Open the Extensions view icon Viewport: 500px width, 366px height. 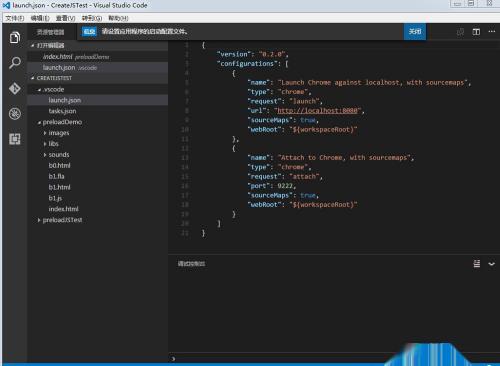pos(15,139)
